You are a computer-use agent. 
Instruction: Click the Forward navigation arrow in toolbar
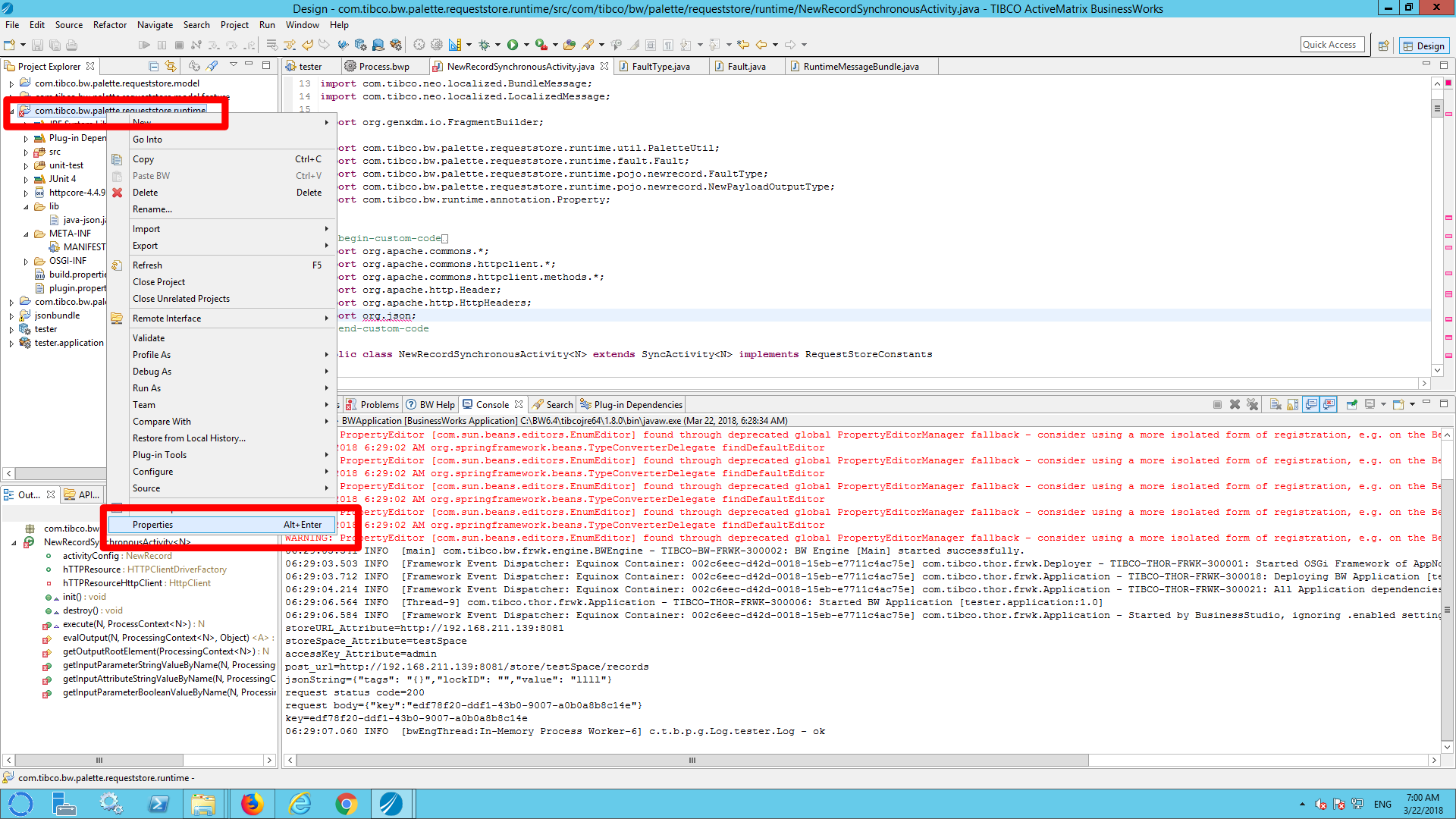click(x=790, y=45)
